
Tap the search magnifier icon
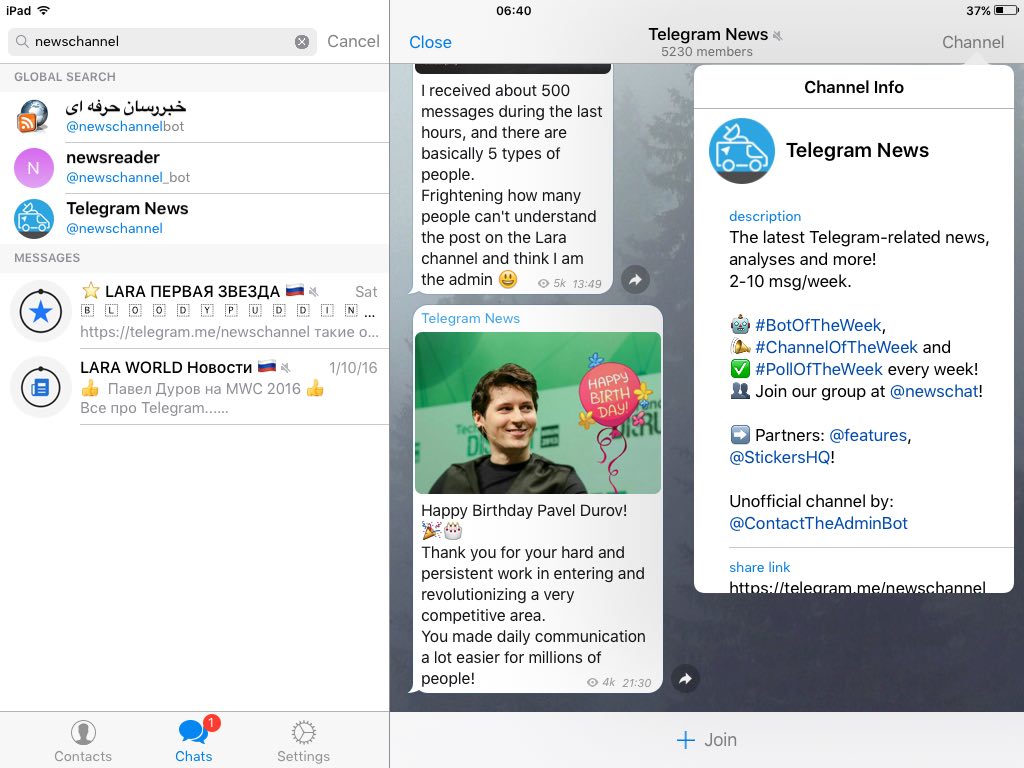pos(22,42)
